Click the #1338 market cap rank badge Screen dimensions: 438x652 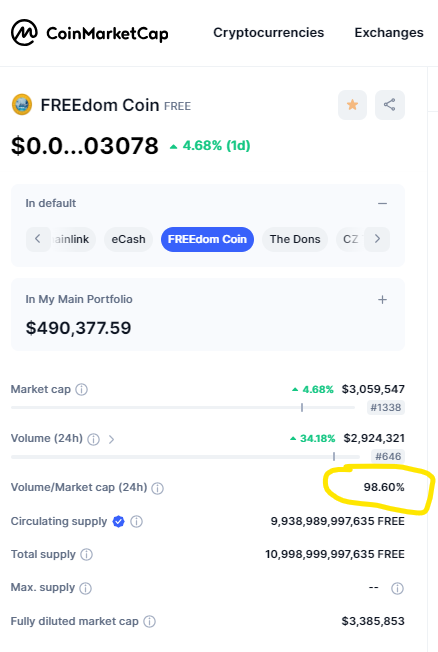386,408
